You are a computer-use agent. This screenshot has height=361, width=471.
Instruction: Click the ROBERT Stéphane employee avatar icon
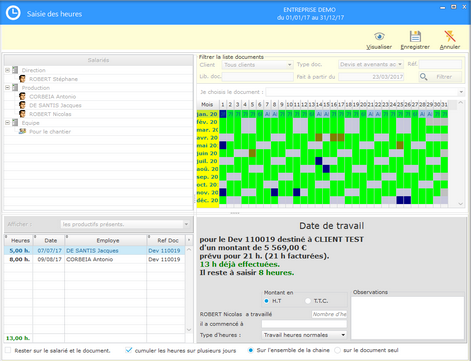pos(22,79)
